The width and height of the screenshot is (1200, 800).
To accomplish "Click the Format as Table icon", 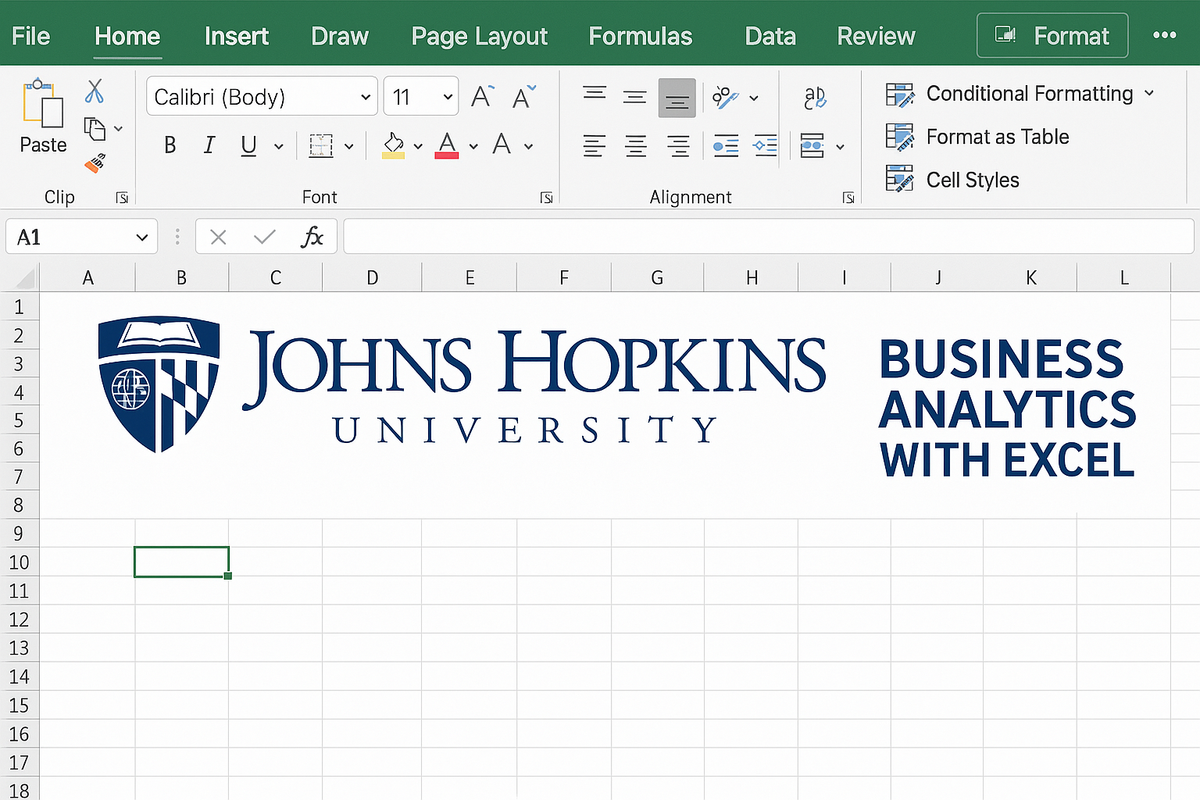I will (900, 137).
